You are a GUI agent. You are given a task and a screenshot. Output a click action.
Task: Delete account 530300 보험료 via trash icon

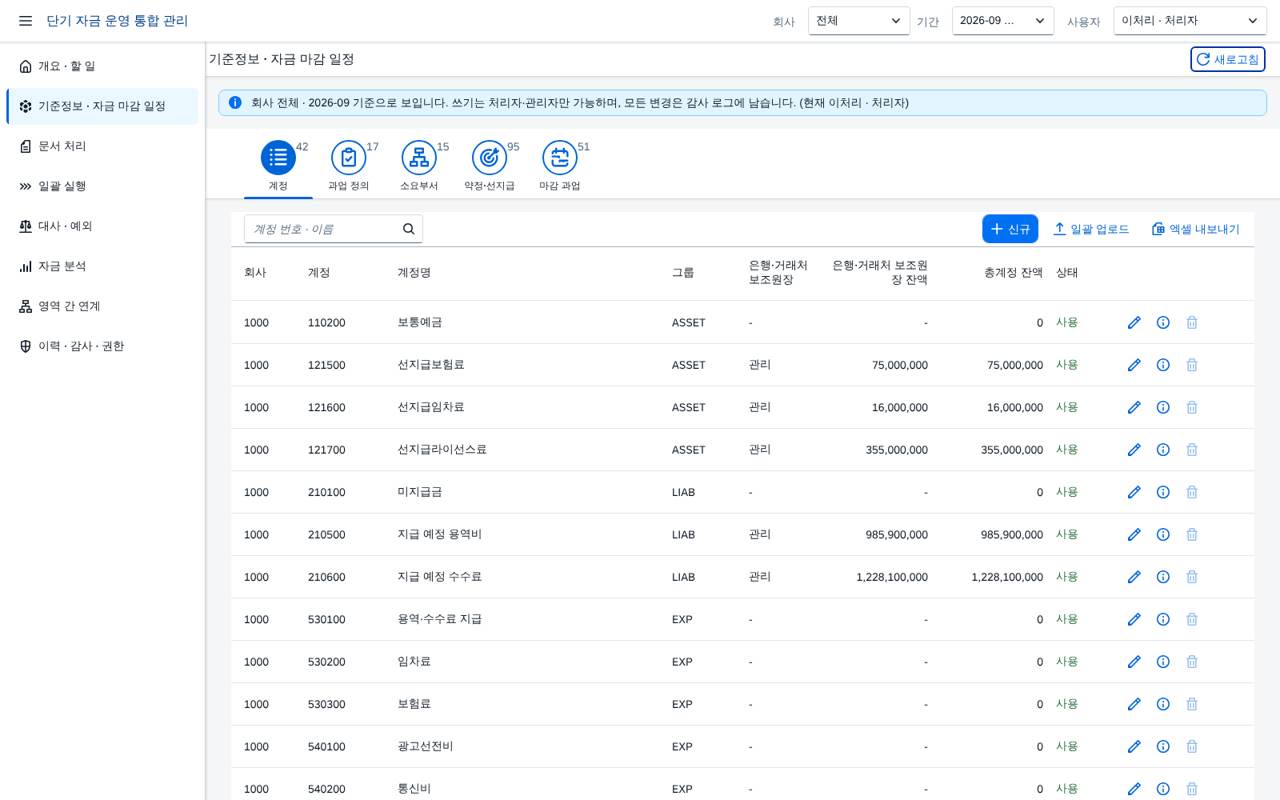point(1192,704)
